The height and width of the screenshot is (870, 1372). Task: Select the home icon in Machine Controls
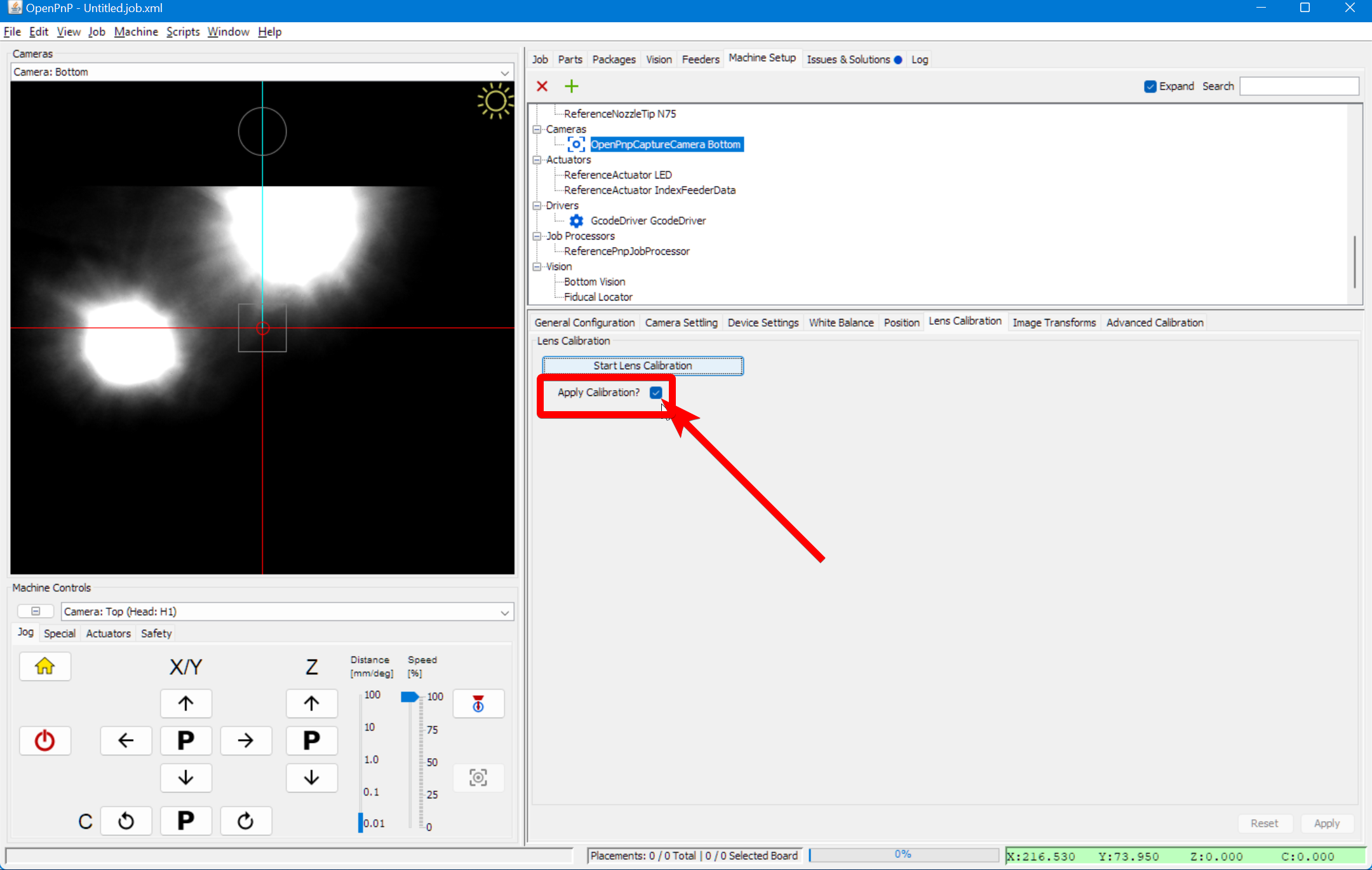45,666
